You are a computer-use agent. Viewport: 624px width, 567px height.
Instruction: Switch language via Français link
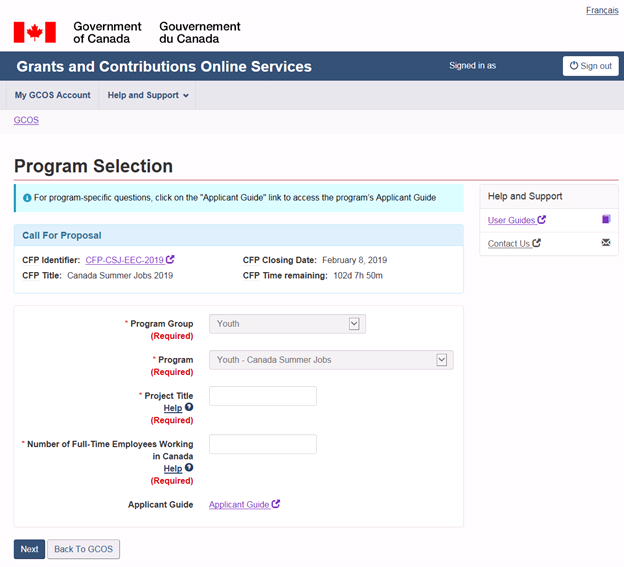click(x=601, y=10)
